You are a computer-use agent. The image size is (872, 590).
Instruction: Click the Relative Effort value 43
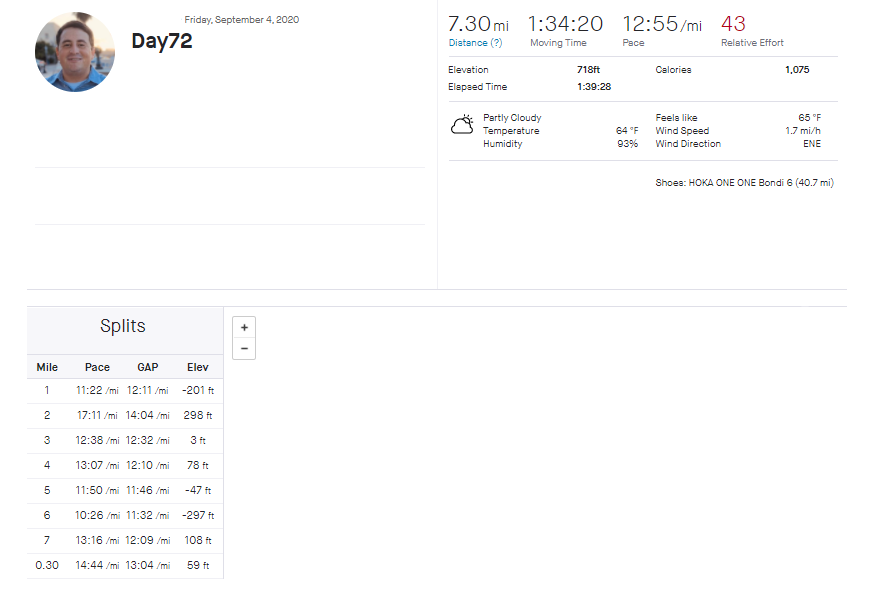pyautogui.click(x=734, y=23)
